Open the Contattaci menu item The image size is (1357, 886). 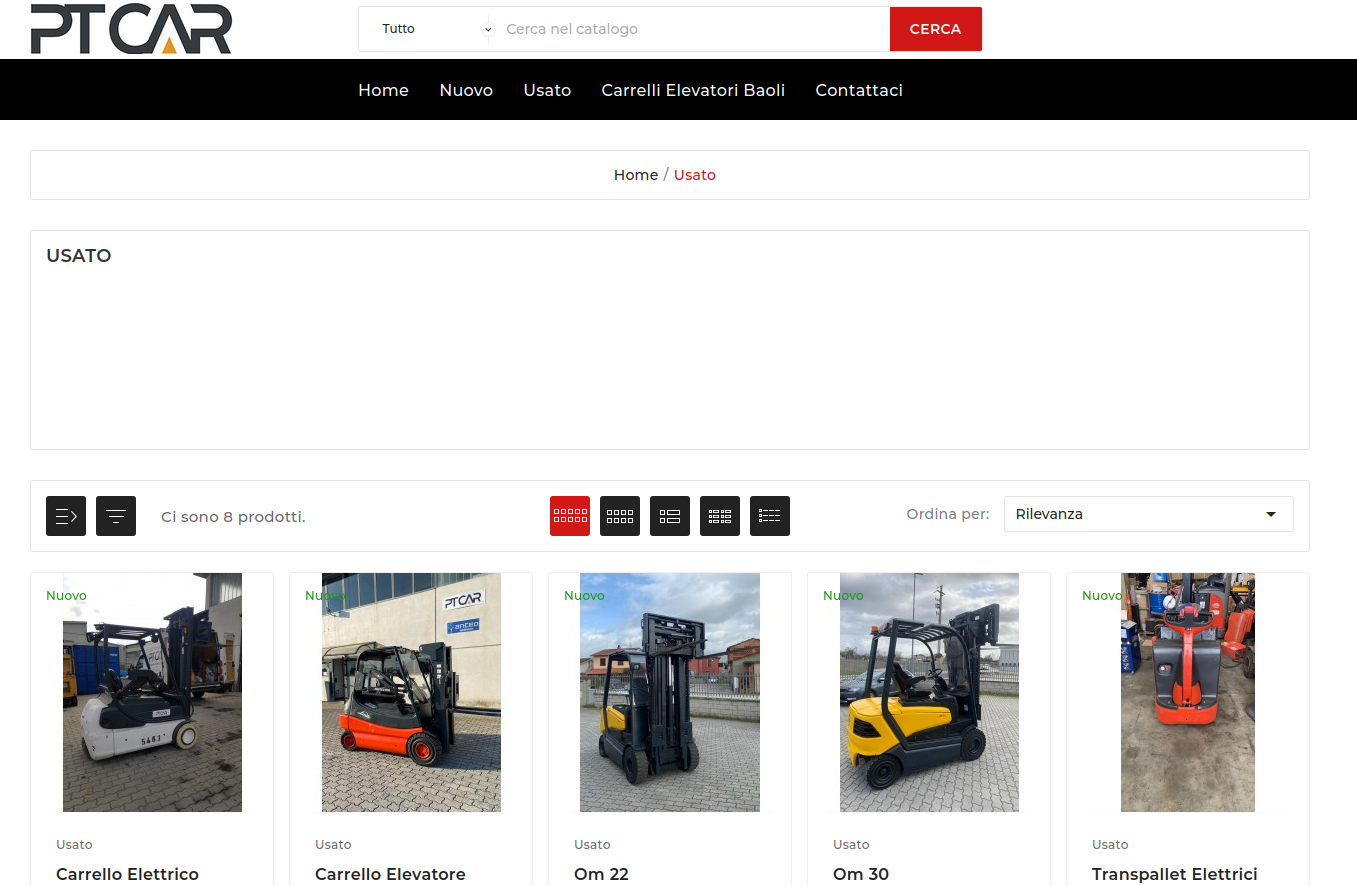click(859, 90)
